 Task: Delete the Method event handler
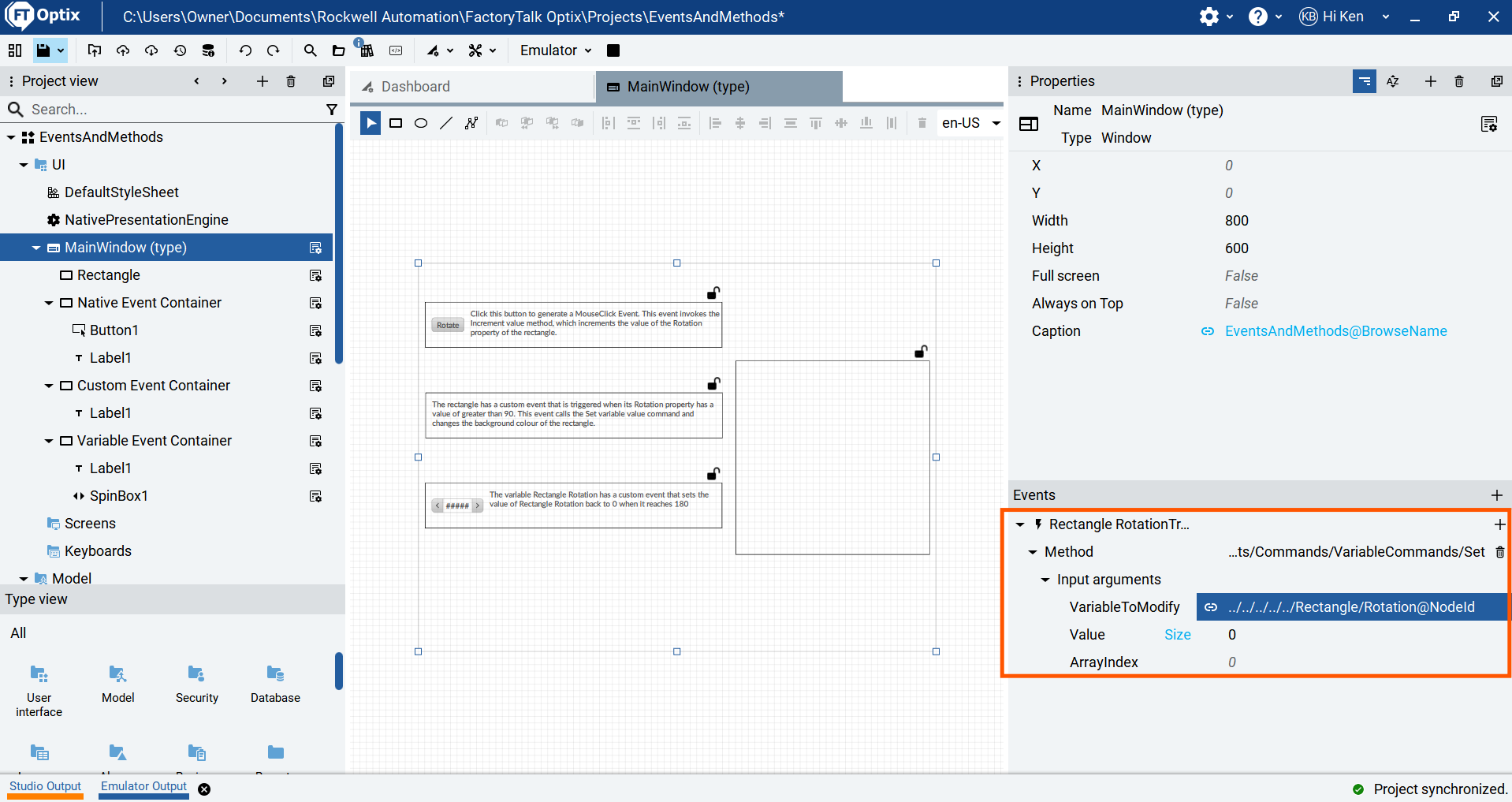tap(1500, 552)
